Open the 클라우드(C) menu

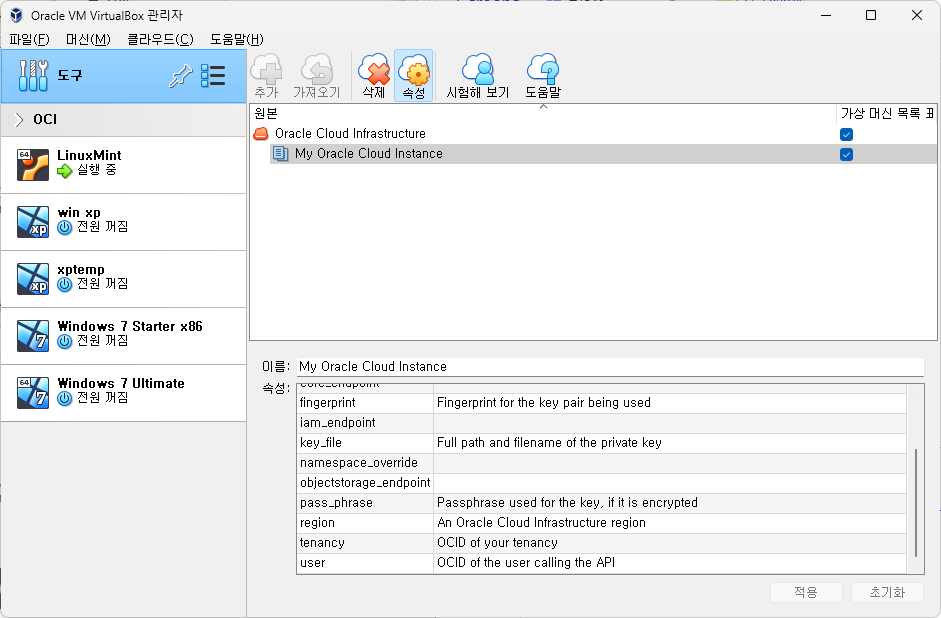pyautogui.click(x=160, y=40)
